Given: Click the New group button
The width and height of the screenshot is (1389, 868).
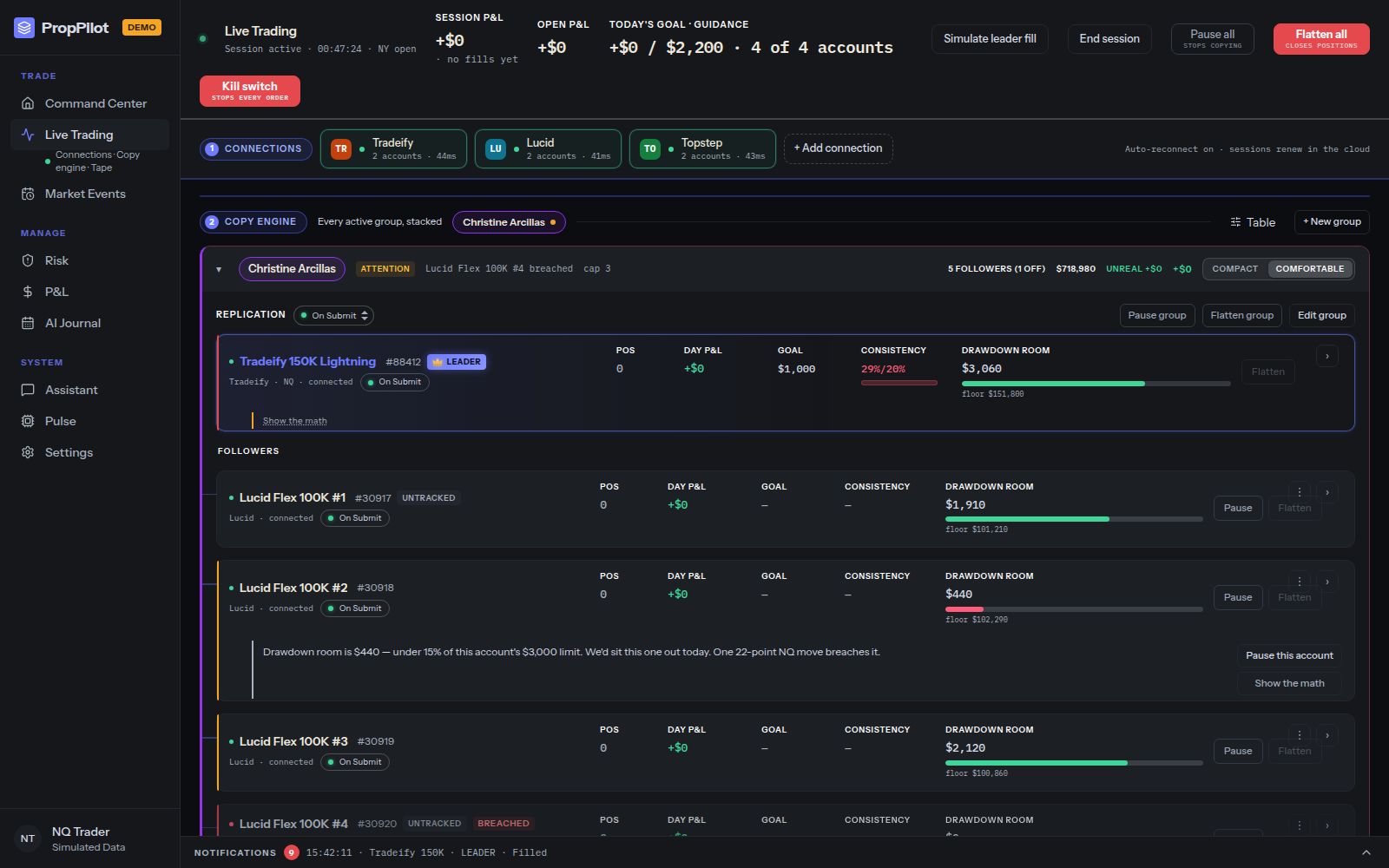Looking at the screenshot, I should click(x=1332, y=222).
